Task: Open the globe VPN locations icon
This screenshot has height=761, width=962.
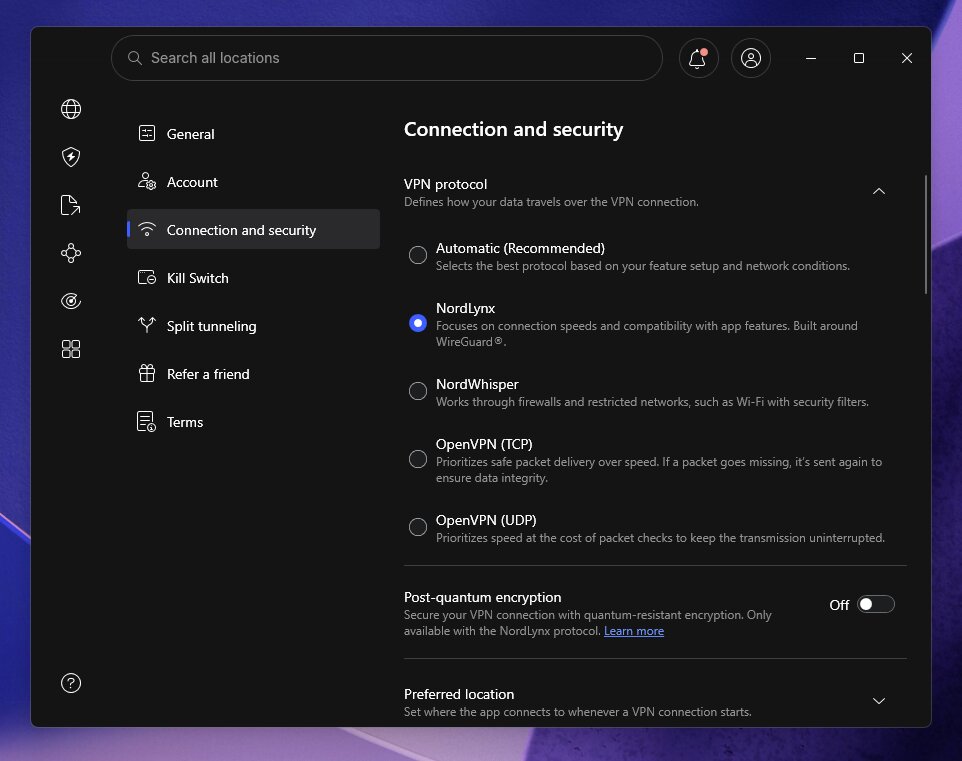Action: coord(71,109)
